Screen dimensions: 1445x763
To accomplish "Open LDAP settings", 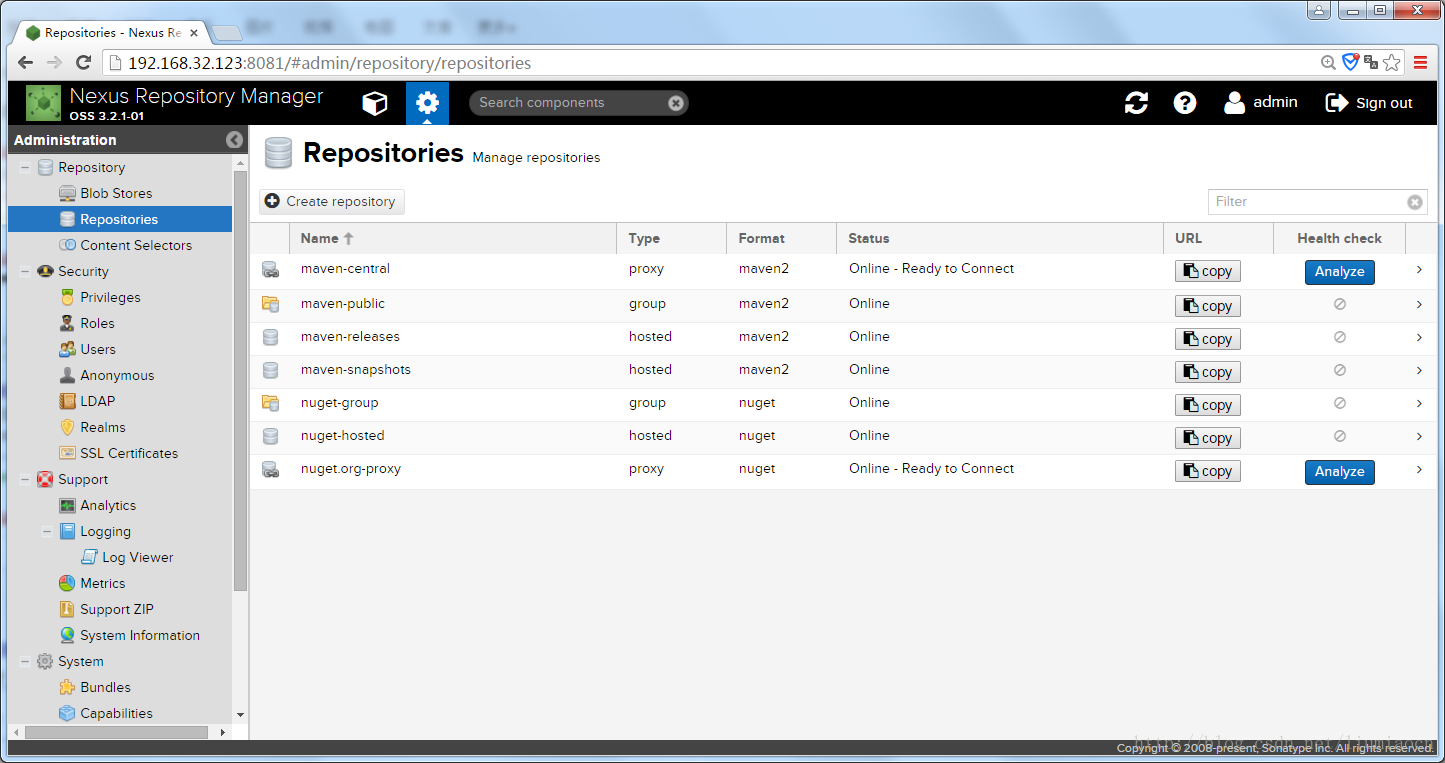I will [97, 401].
